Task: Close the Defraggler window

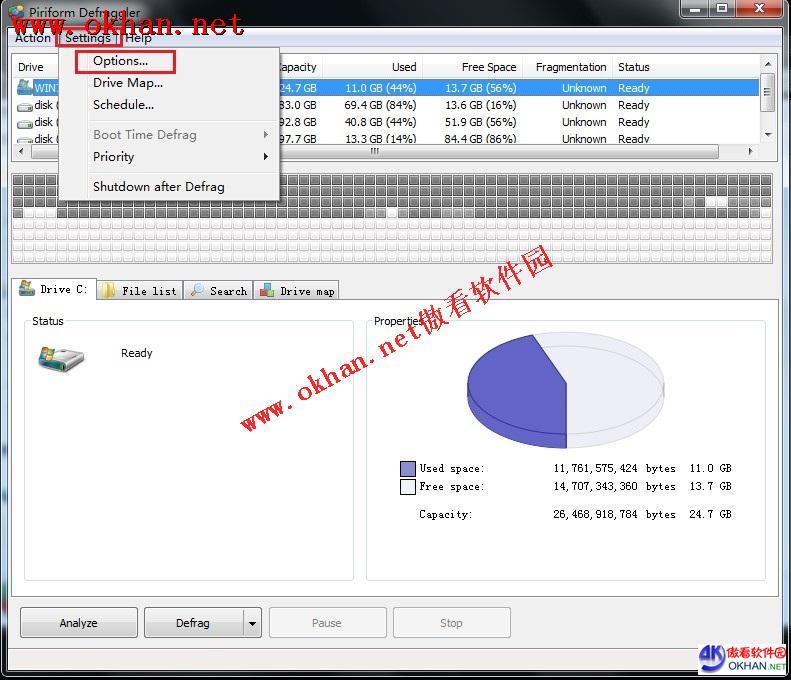Action: pos(760,9)
